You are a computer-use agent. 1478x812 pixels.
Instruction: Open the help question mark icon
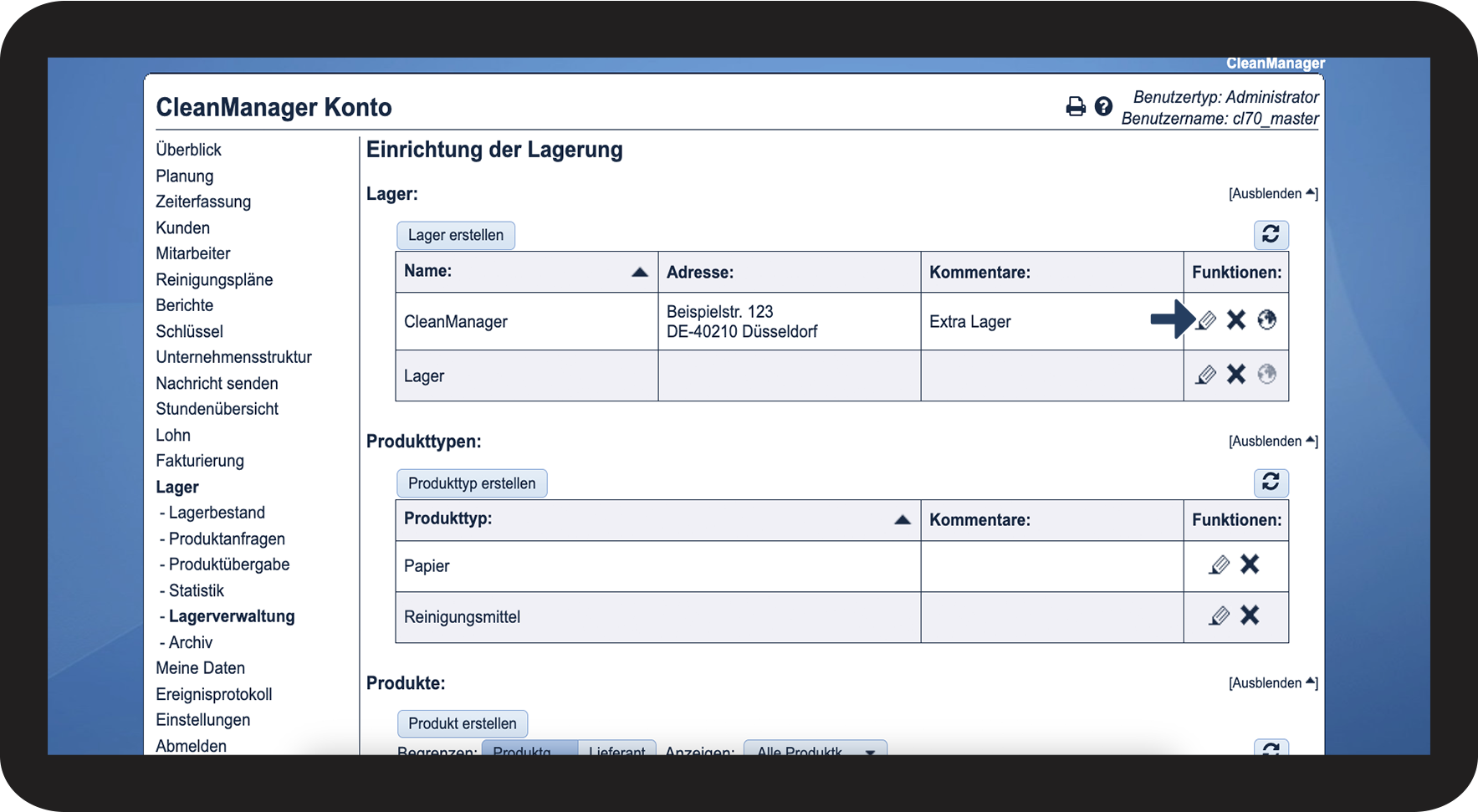(1103, 106)
